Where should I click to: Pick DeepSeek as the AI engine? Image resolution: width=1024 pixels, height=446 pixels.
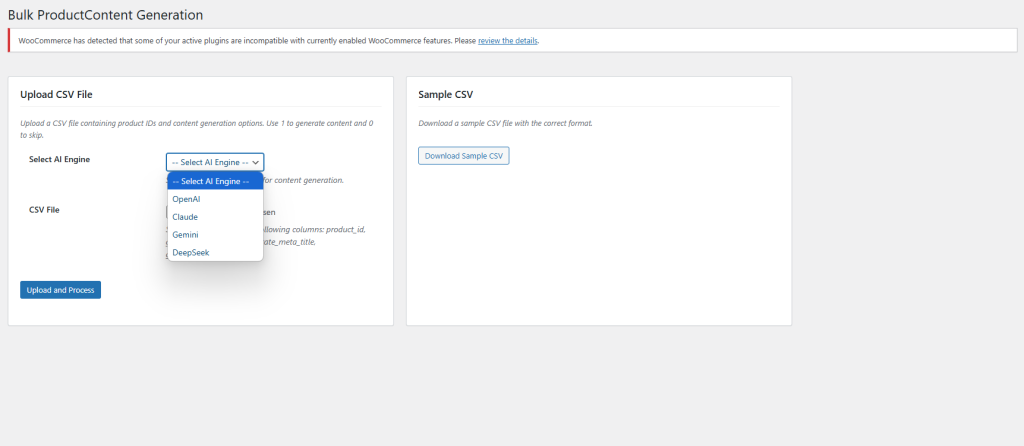(x=215, y=252)
